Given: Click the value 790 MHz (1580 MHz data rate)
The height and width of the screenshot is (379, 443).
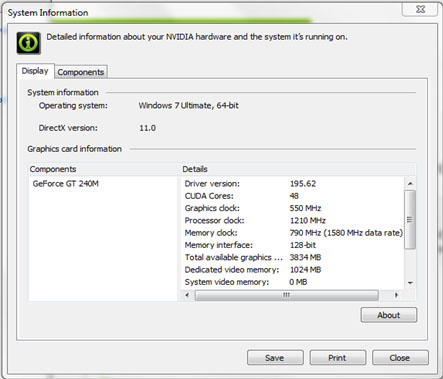Looking at the screenshot, I should pos(346,233).
